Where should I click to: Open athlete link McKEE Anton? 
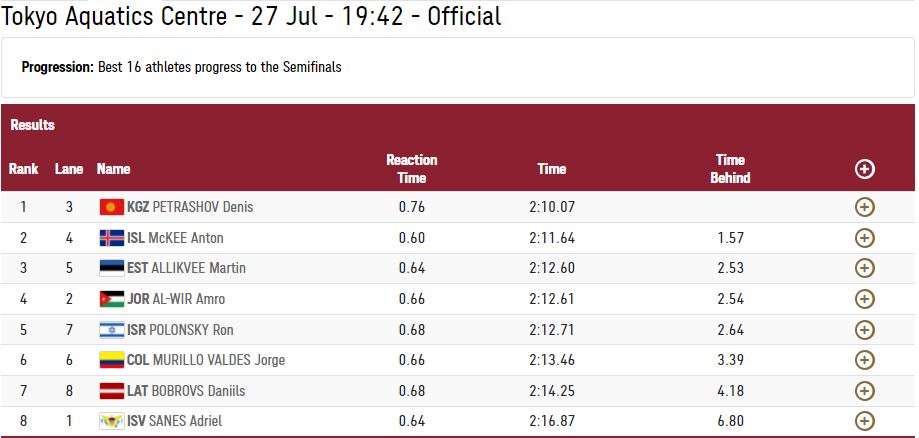tap(186, 238)
